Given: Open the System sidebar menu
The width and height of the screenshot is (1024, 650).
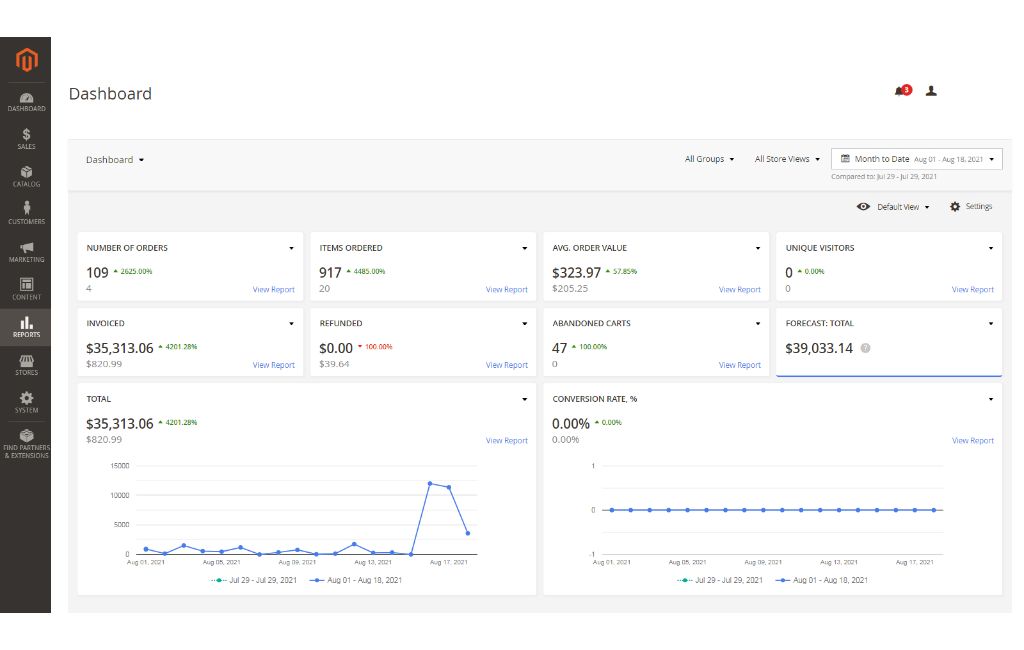Looking at the screenshot, I should click(x=26, y=402).
